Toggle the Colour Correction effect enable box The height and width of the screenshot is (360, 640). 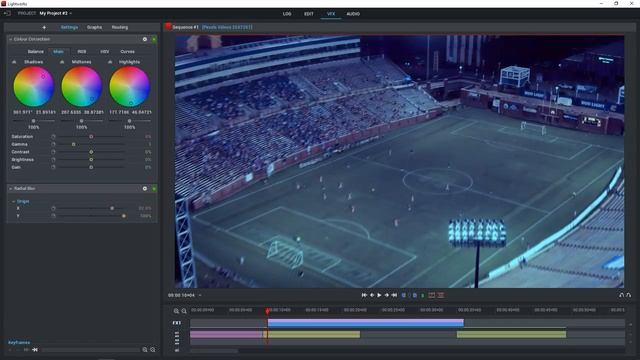(154, 39)
